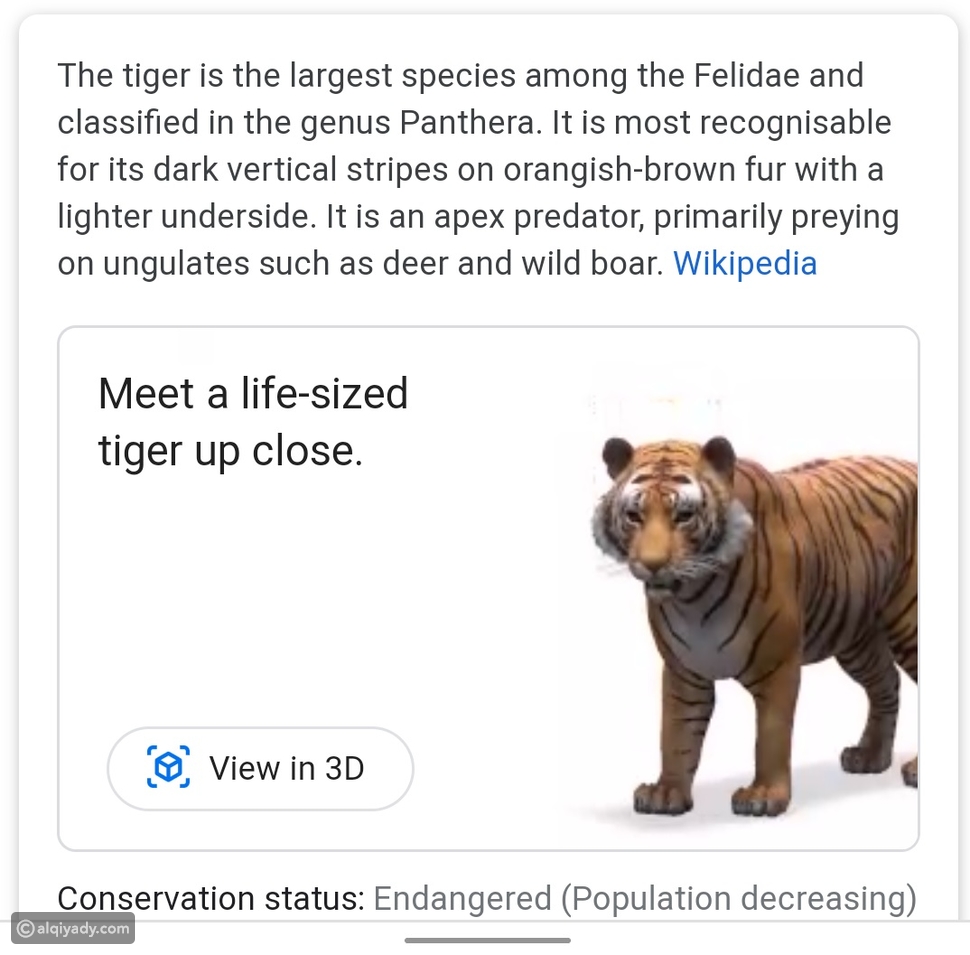Select "tiger up close." text line
The image size is (970, 955).
pyautogui.click(x=230, y=452)
